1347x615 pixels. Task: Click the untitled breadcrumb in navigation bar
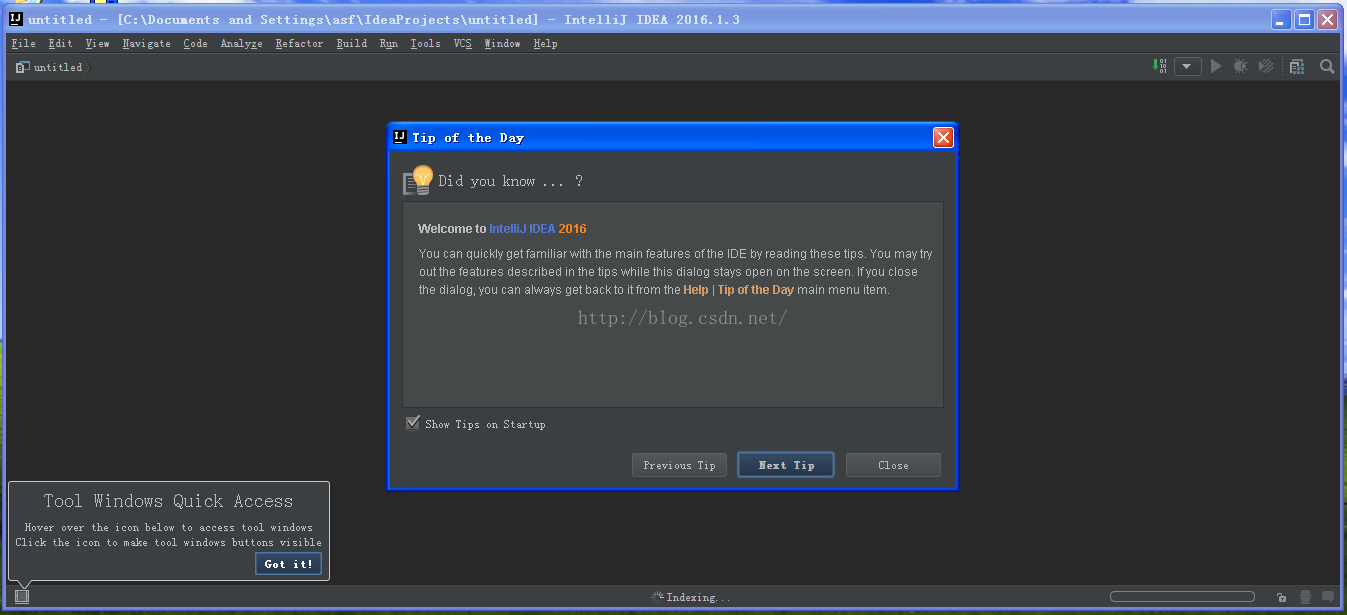coord(58,67)
